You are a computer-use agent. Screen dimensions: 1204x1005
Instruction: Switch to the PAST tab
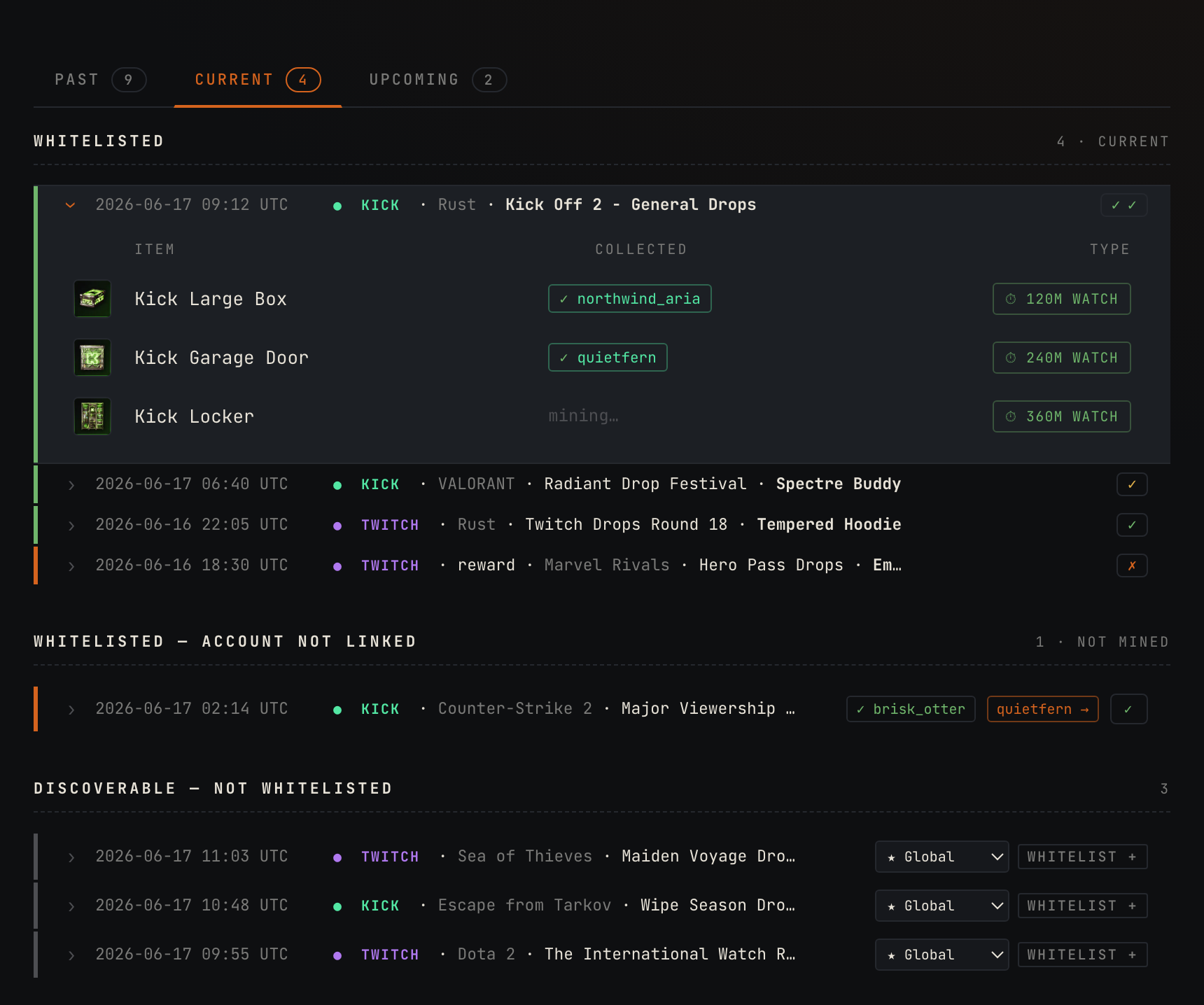[100, 80]
